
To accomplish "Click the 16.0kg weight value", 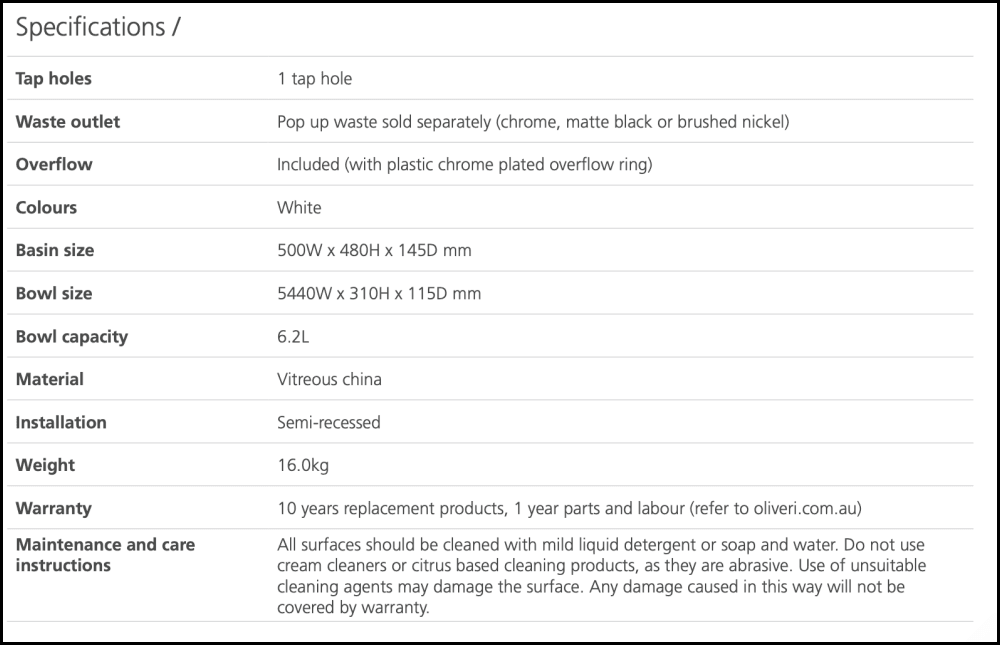I will click(x=300, y=465).
